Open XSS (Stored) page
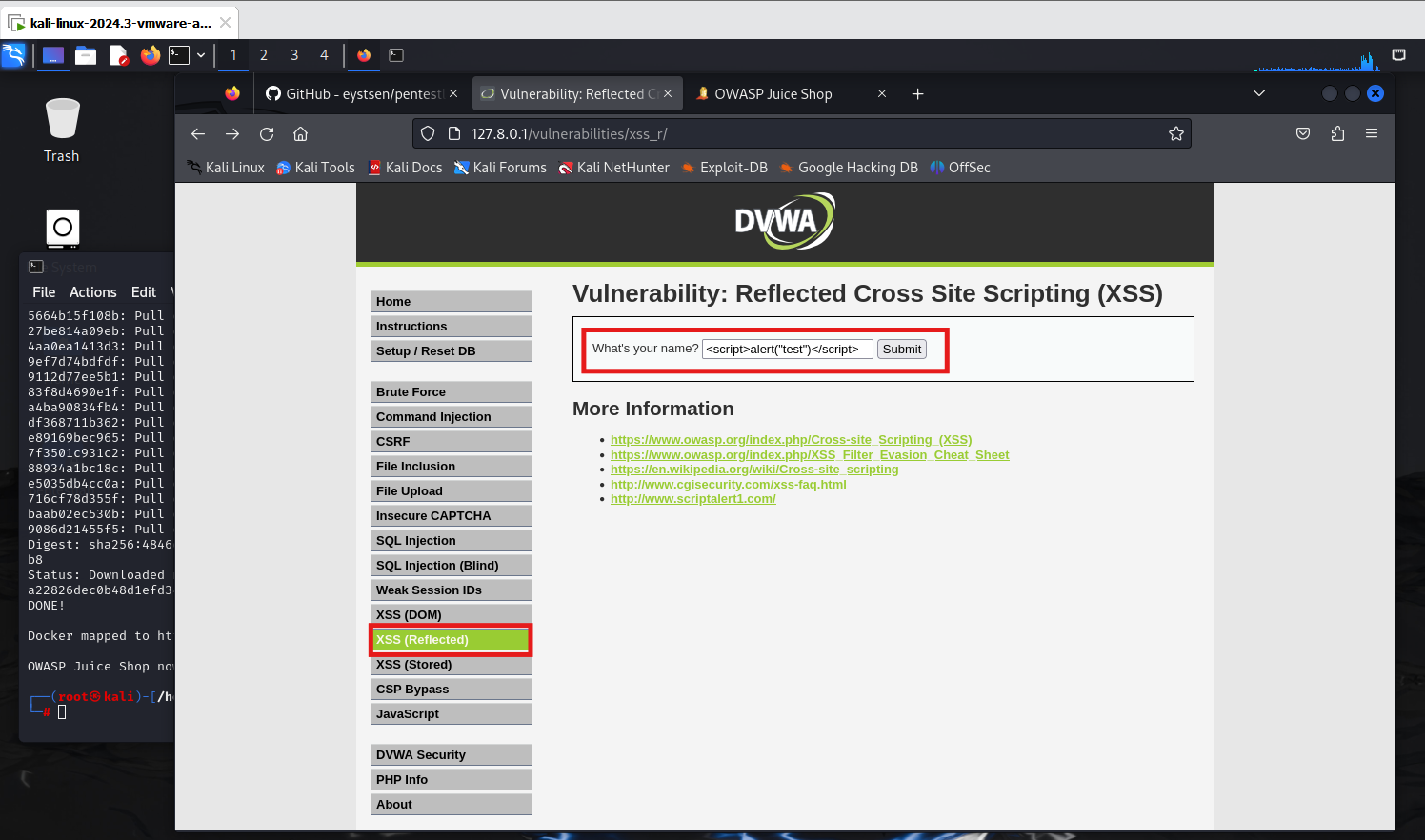 coord(451,664)
